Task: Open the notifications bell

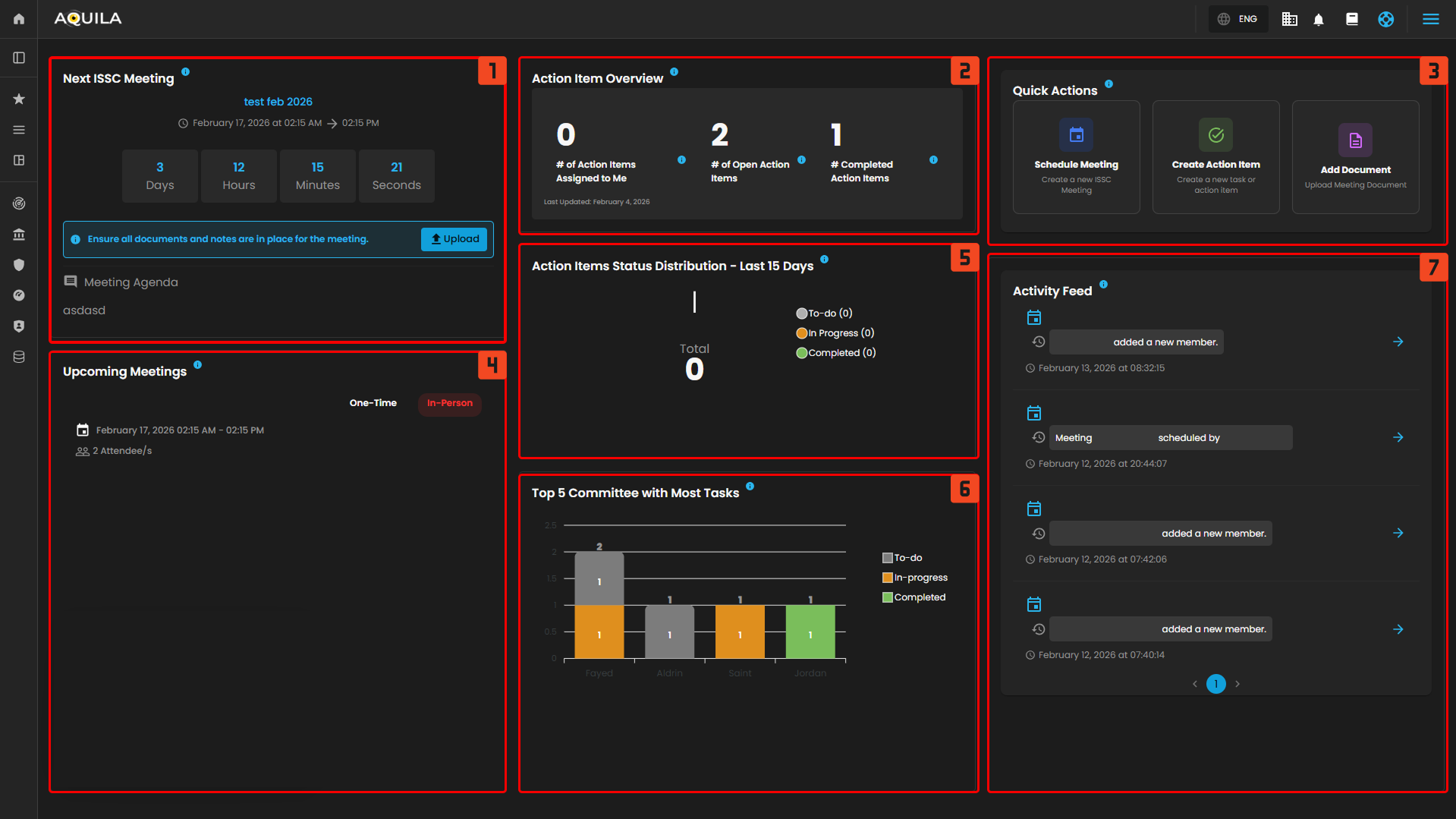Action: (1319, 20)
